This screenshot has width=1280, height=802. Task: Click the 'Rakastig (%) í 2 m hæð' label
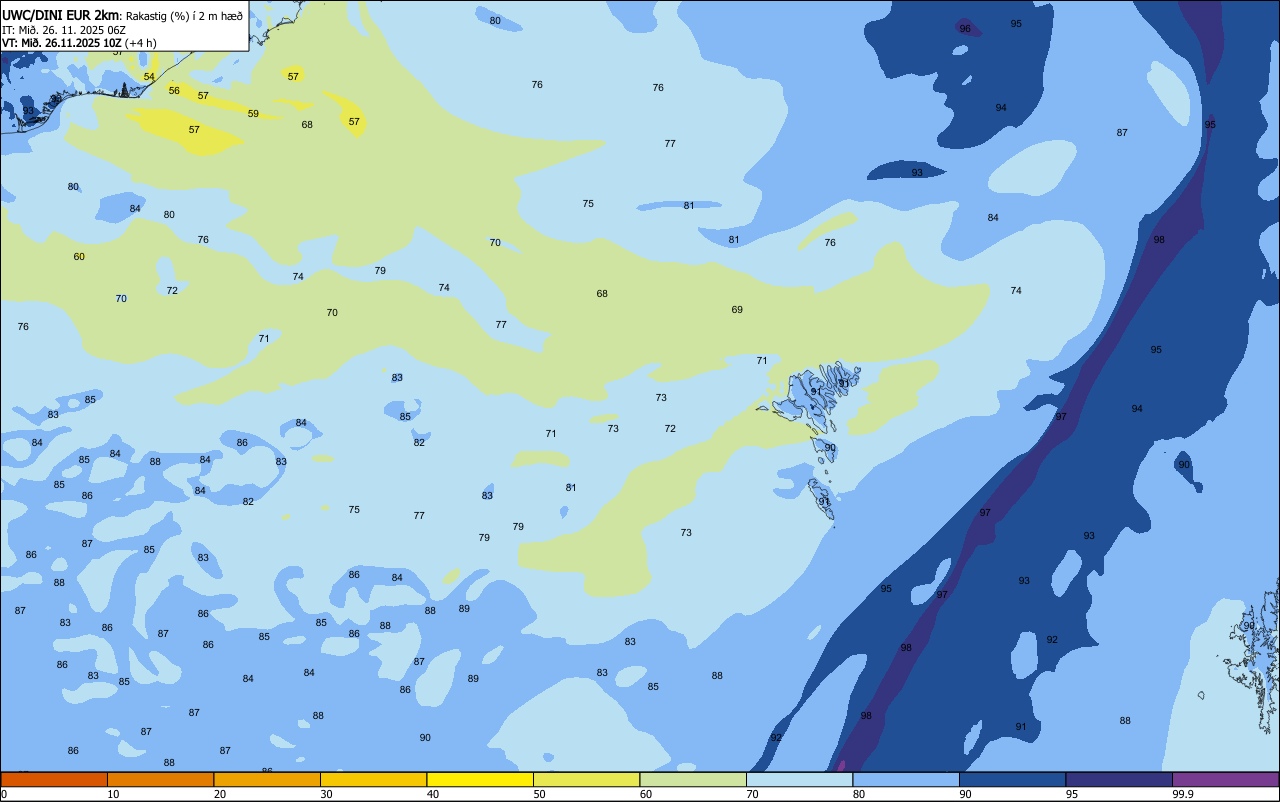click(x=184, y=16)
